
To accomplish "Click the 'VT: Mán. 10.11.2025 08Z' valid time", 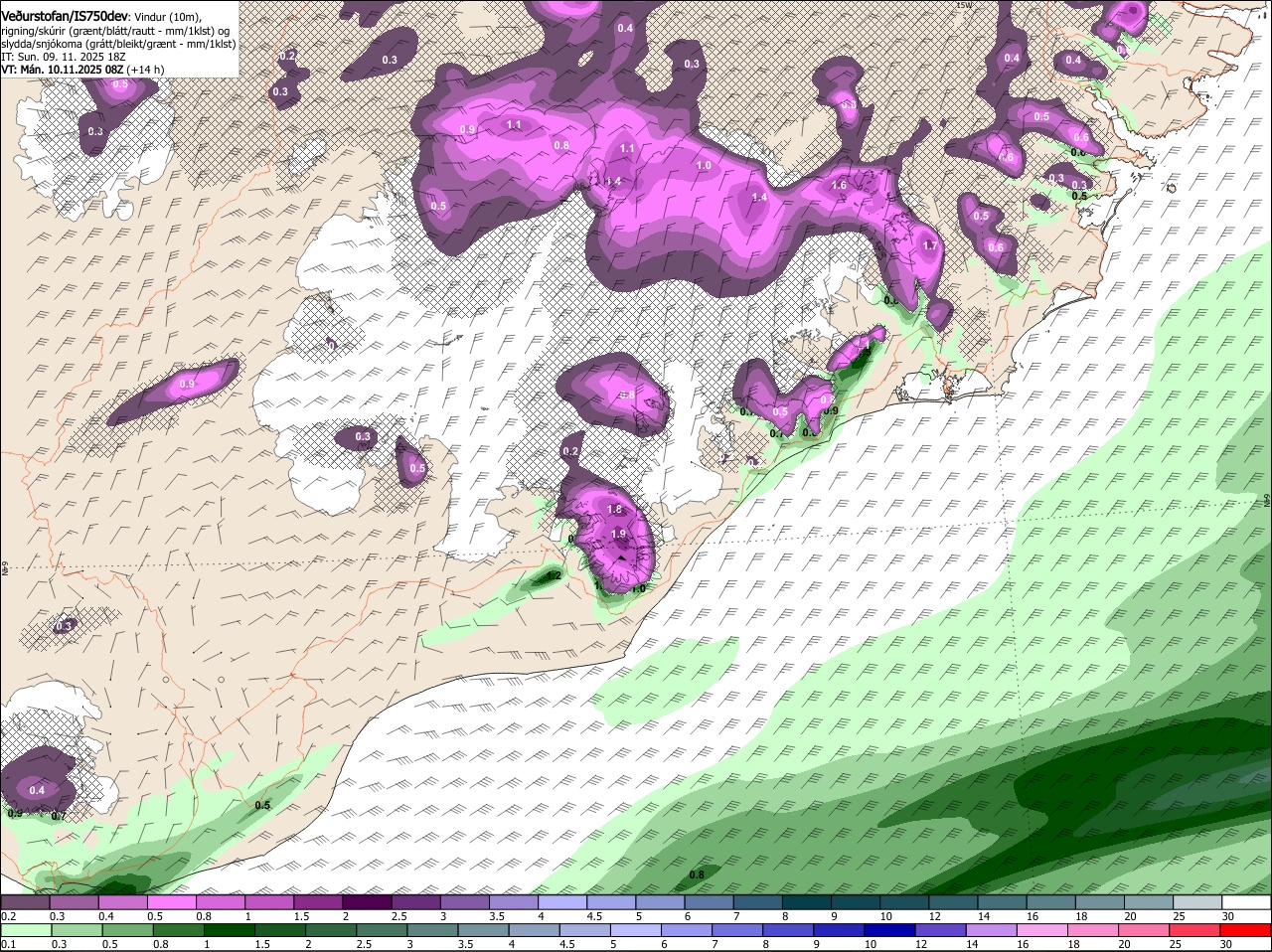I will [x=62, y=70].
